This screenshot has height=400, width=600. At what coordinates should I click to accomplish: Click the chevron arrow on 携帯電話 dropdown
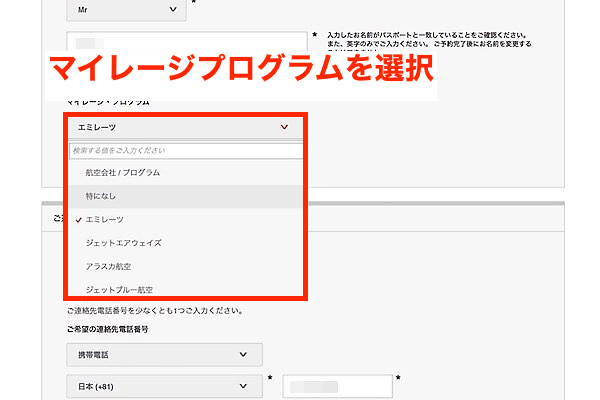[x=243, y=355]
